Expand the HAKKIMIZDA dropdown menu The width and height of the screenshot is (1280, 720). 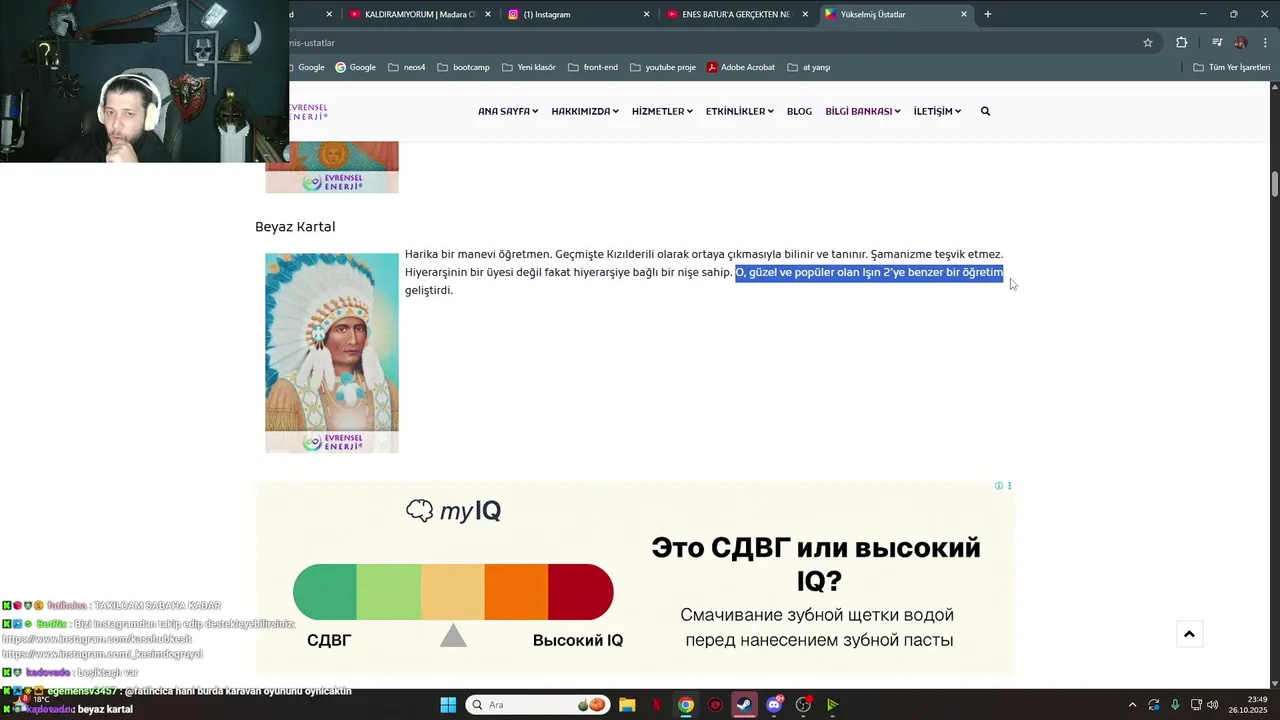(585, 111)
